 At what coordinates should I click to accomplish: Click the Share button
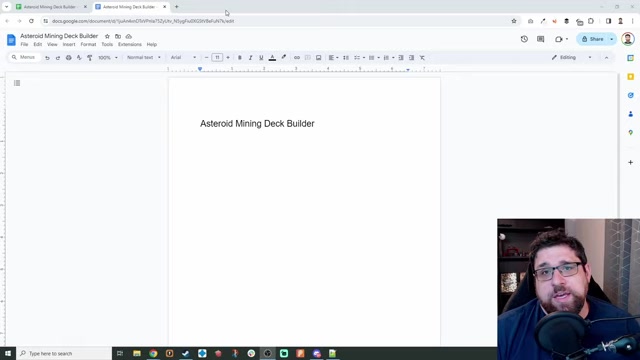coord(592,39)
